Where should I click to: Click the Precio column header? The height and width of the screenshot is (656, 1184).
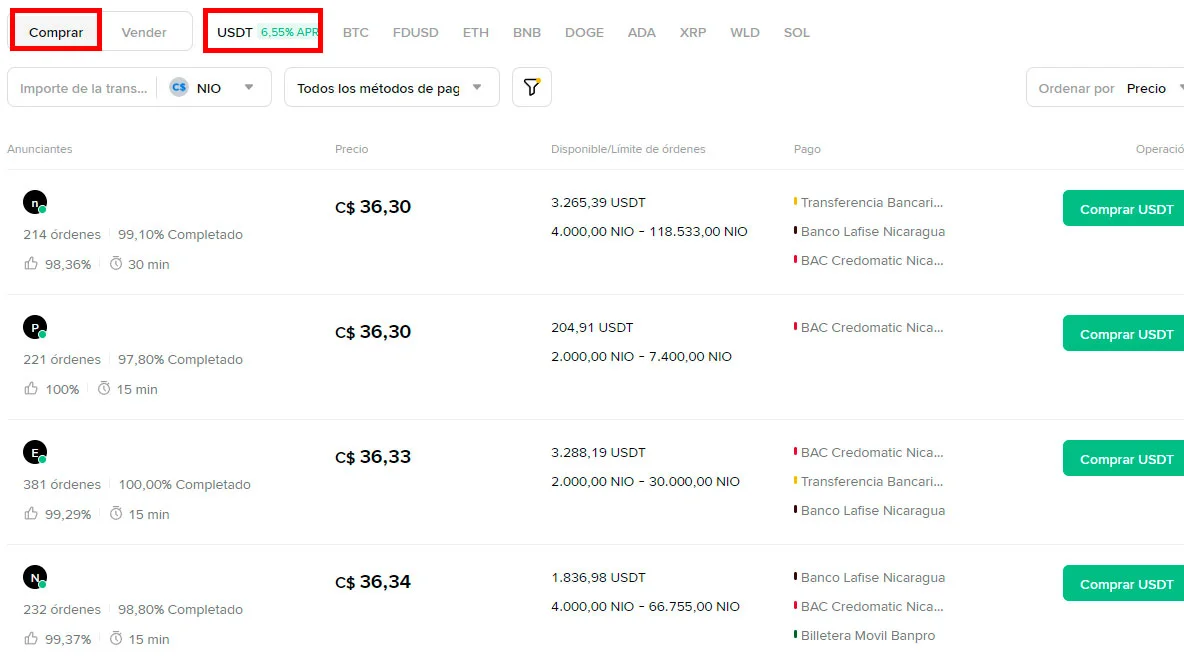click(352, 149)
